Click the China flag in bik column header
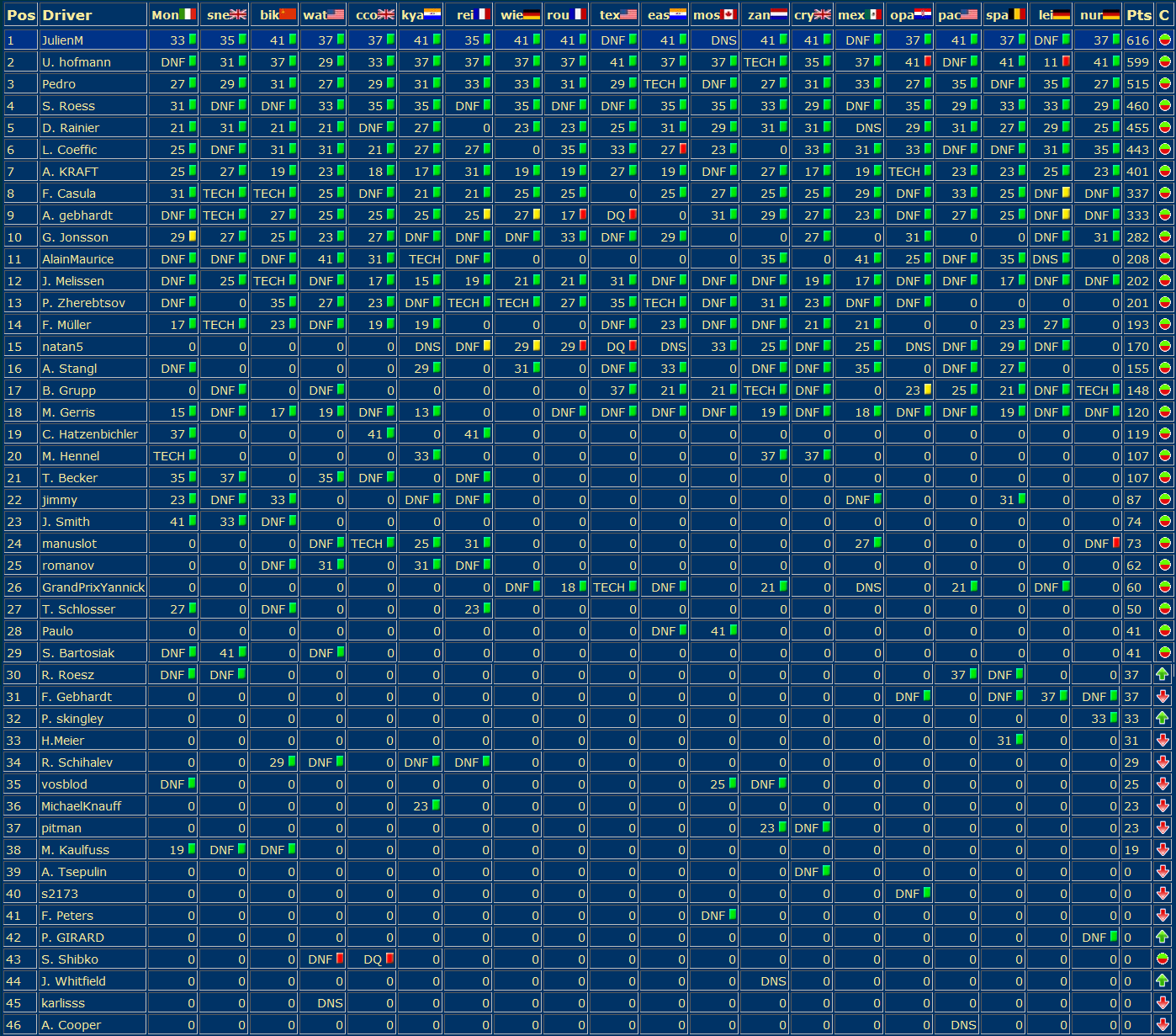Screen dimensions: 1176x1036 pos(288,14)
